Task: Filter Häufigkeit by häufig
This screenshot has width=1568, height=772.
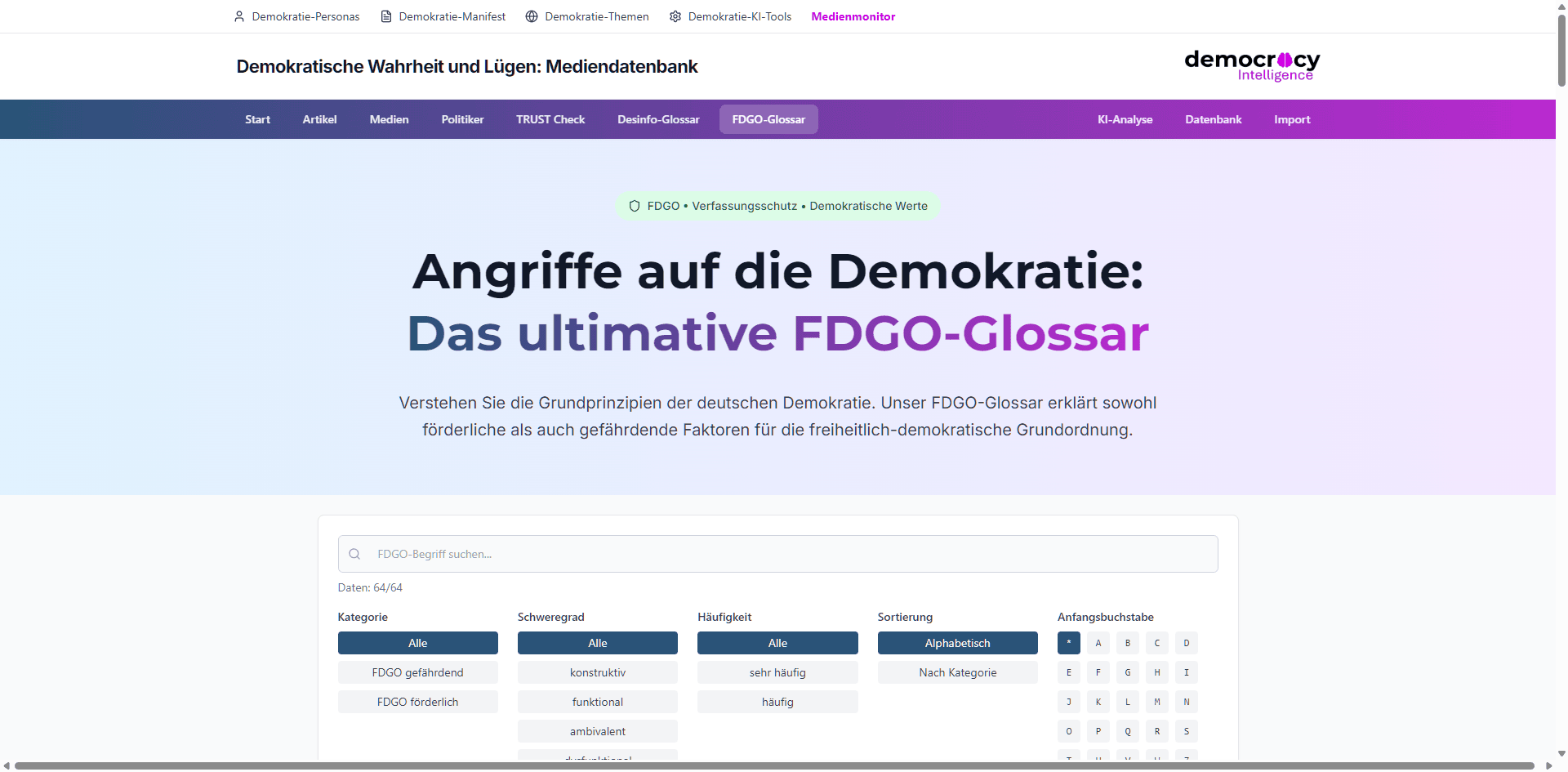Action: point(777,702)
